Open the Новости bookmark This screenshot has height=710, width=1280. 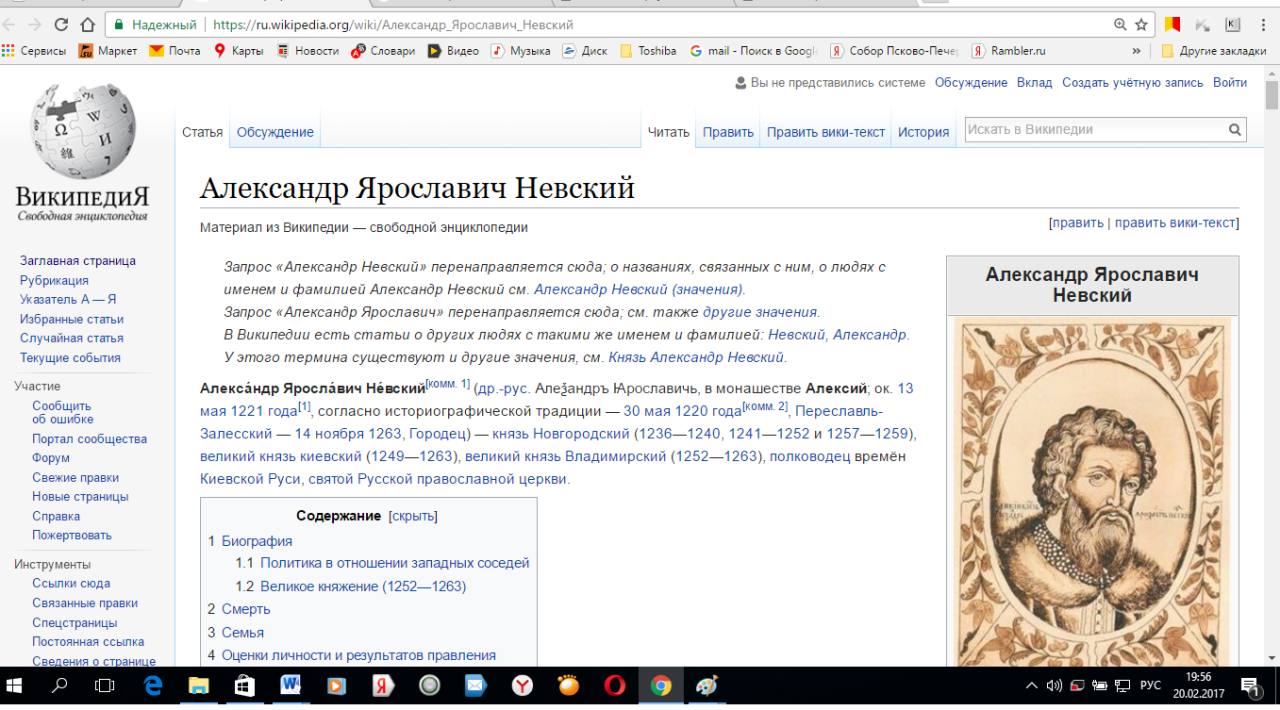point(308,51)
